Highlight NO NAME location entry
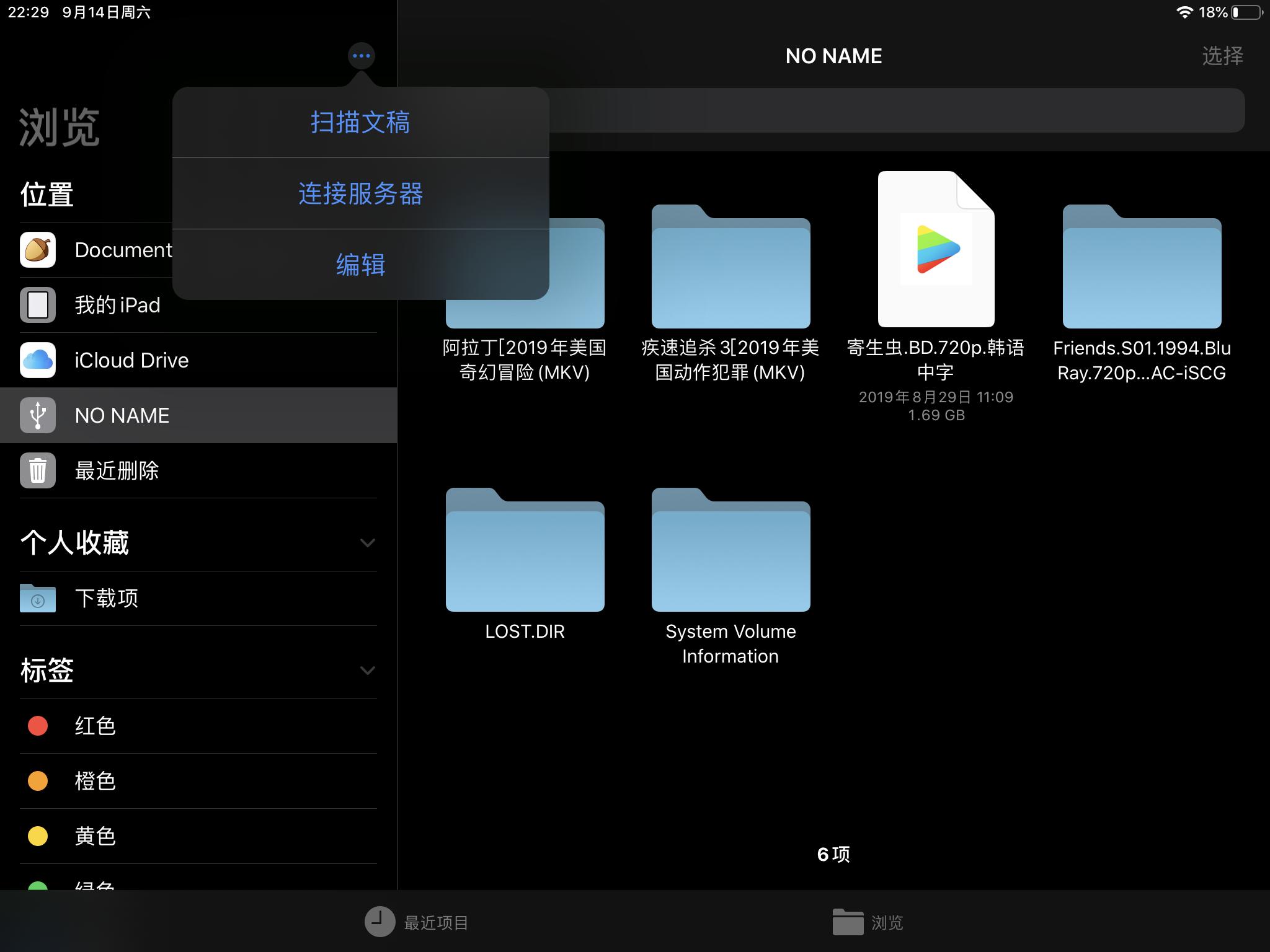The width and height of the screenshot is (1270, 952). click(x=122, y=415)
